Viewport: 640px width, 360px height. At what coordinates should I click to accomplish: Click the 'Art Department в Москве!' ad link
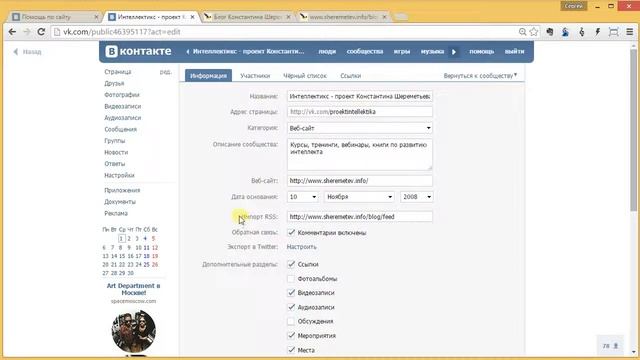[133, 289]
